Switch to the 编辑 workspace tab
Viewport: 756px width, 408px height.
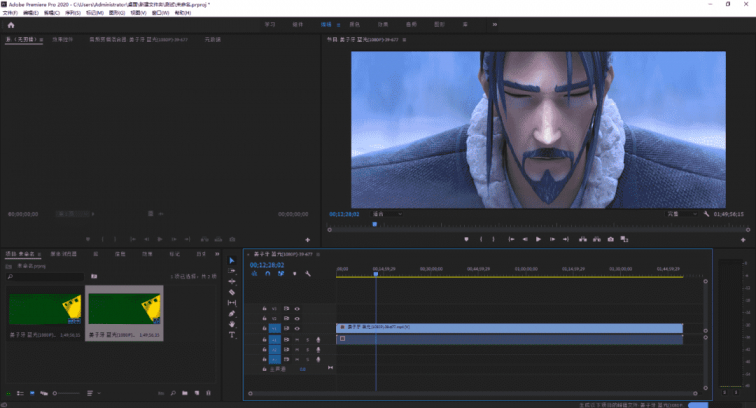point(326,23)
